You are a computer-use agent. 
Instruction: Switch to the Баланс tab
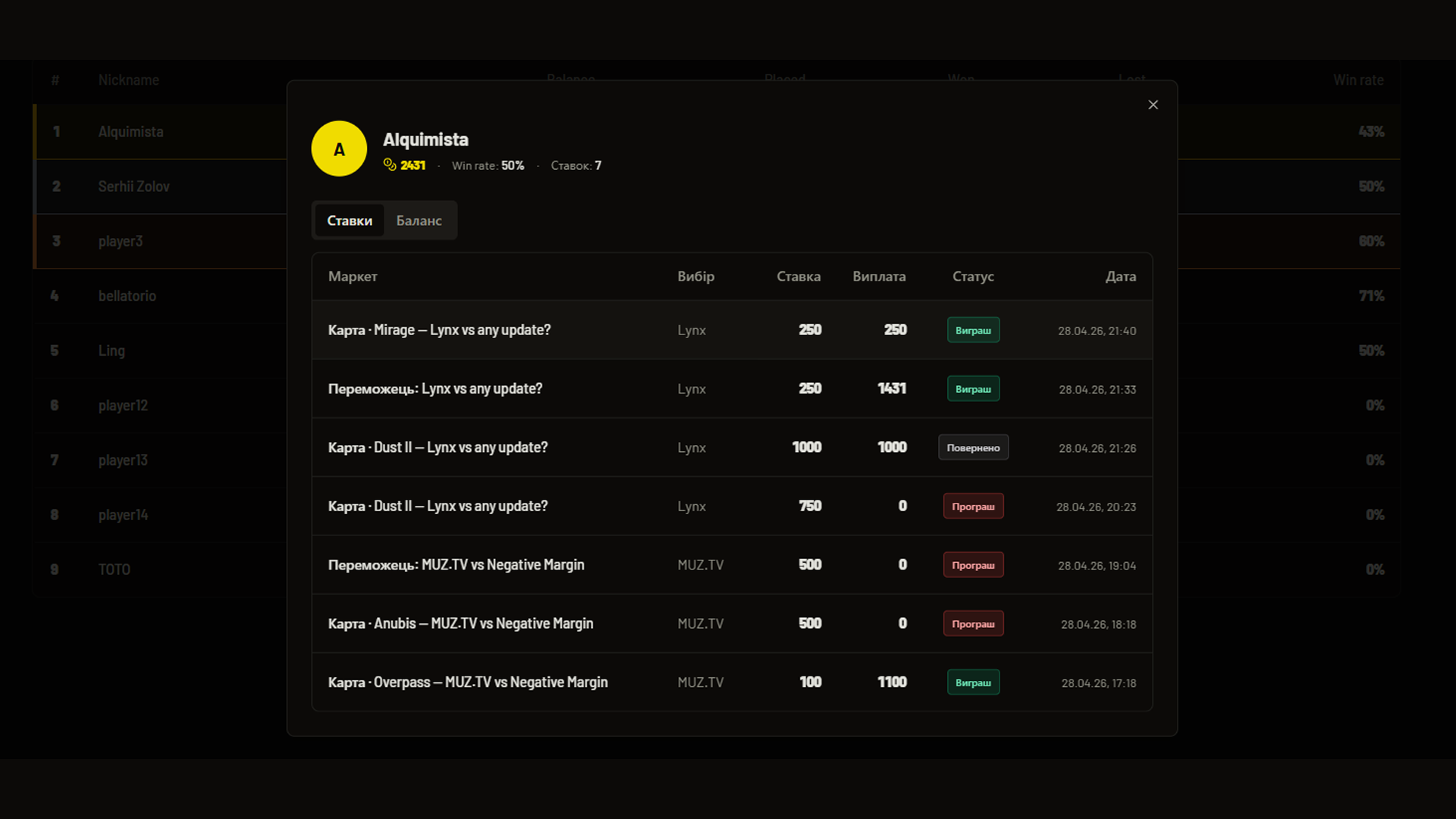(419, 221)
